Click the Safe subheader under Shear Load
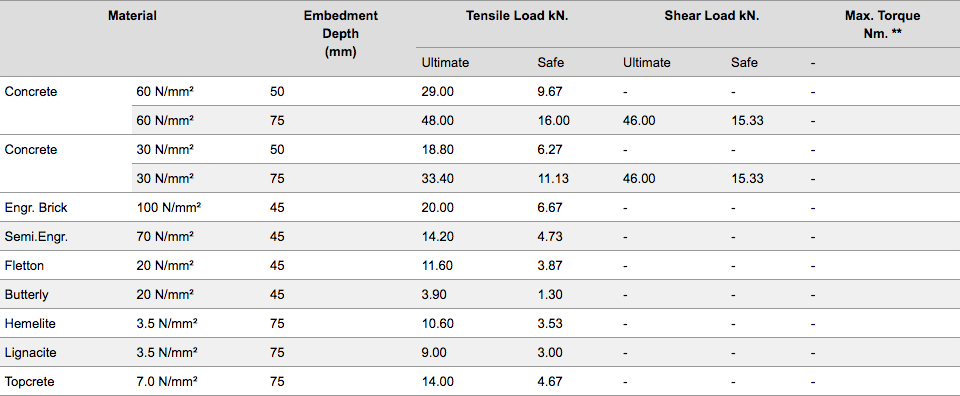960x396 pixels. (744, 62)
